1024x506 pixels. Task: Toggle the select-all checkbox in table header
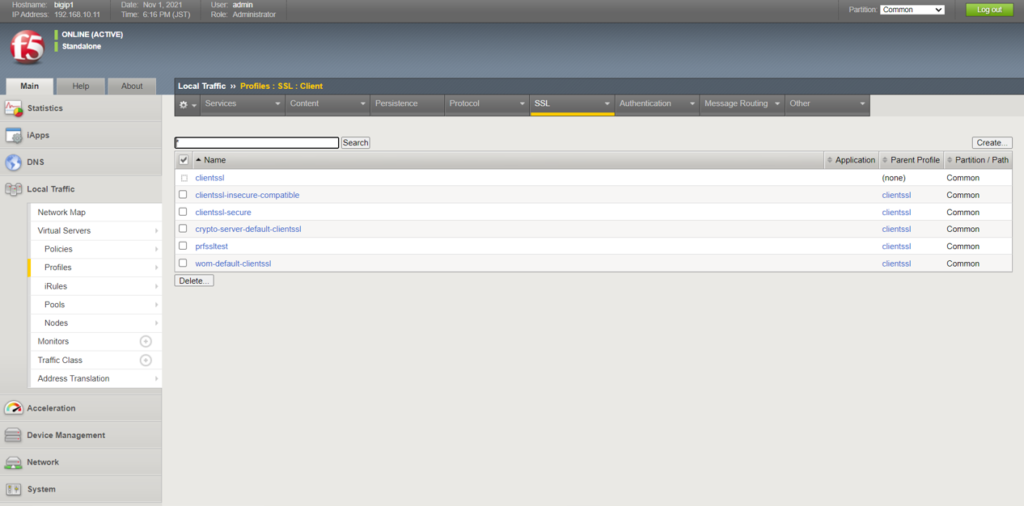(183, 160)
